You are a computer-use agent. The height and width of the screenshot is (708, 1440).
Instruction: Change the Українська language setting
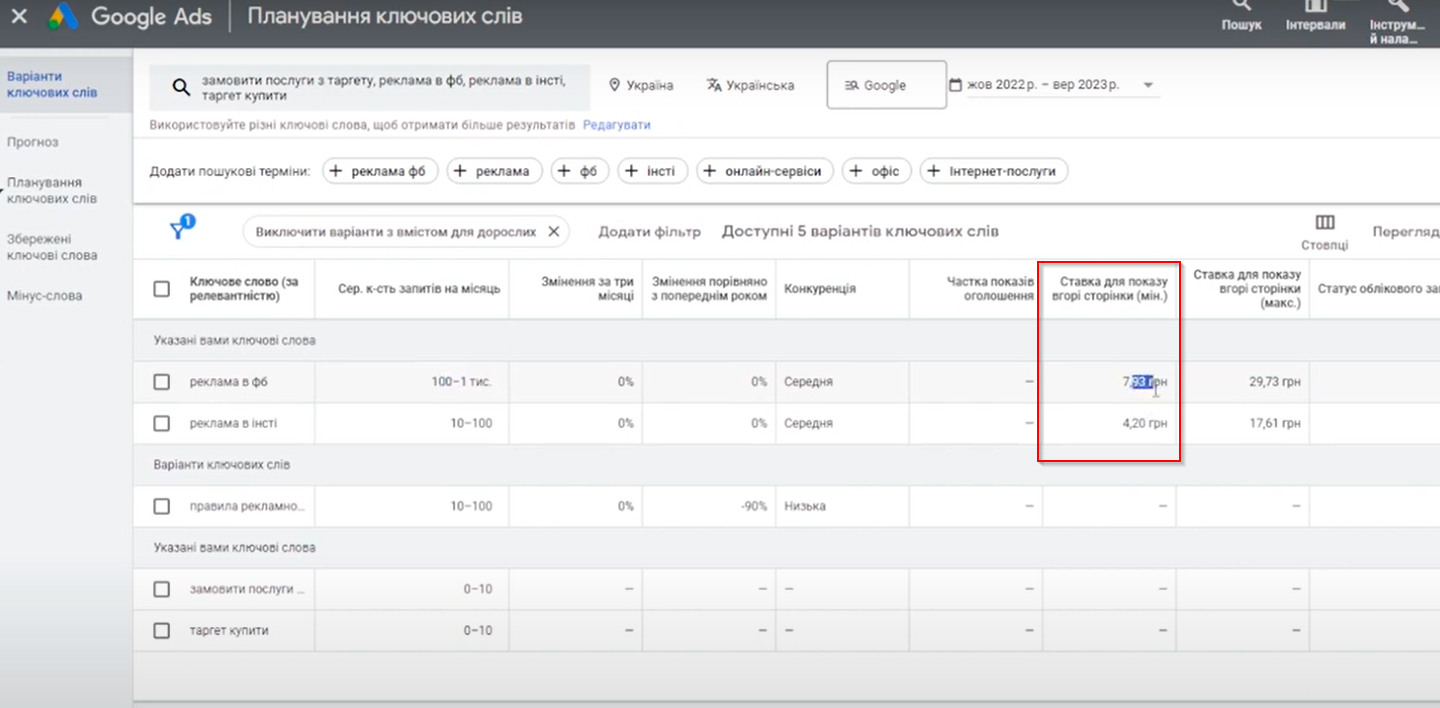[750, 85]
